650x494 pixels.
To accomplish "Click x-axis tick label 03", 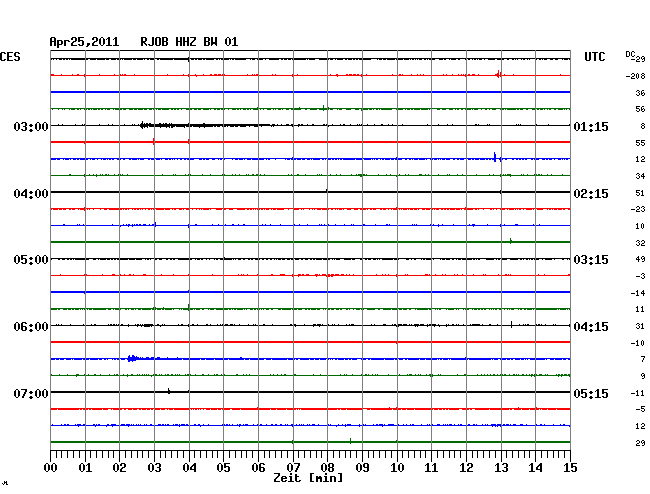I will click(x=155, y=467).
